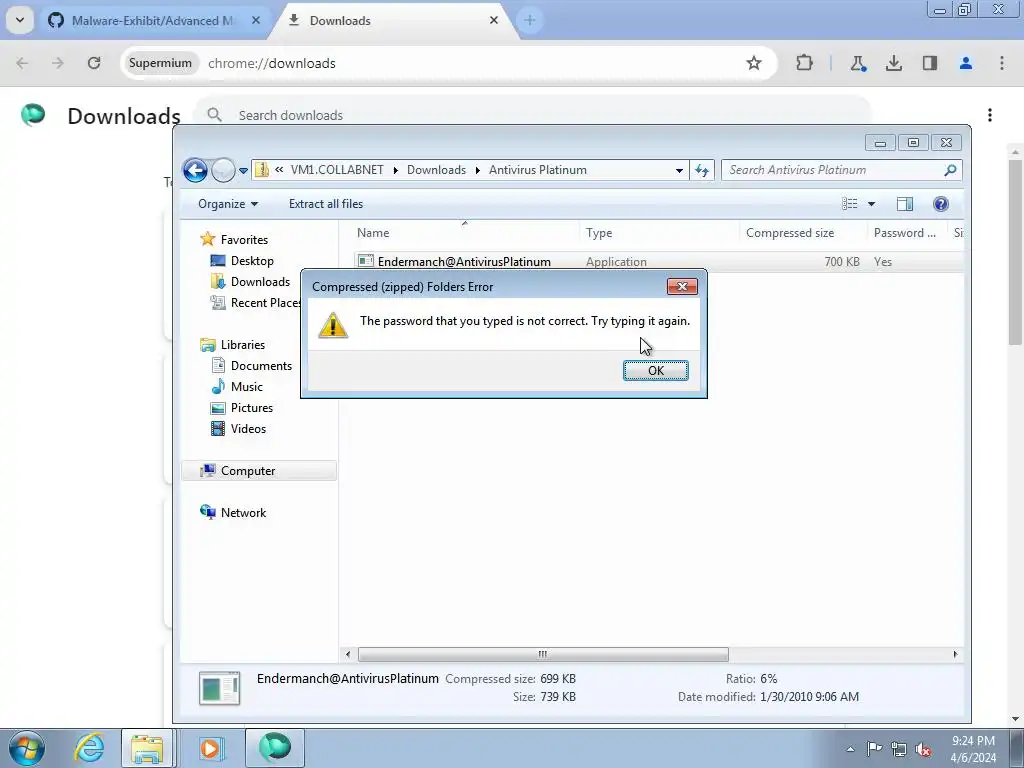Open Music library

(246, 387)
